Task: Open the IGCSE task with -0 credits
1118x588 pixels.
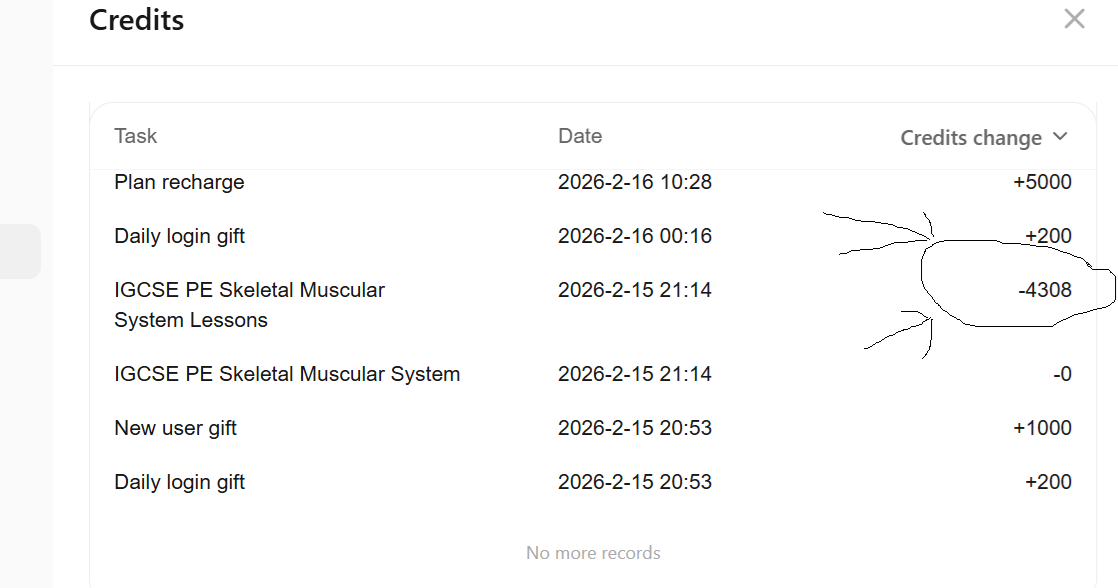Action: tap(287, 374)
